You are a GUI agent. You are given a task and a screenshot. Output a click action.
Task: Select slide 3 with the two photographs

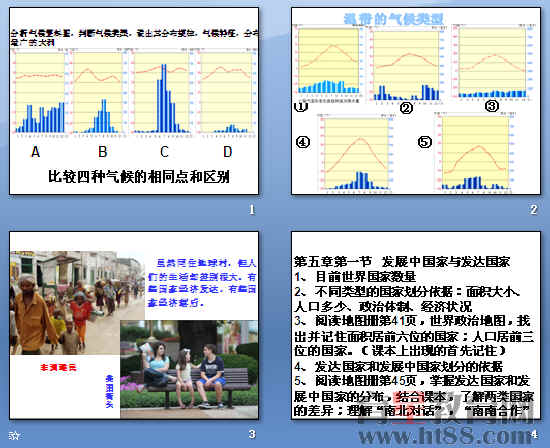pos(134,325)
